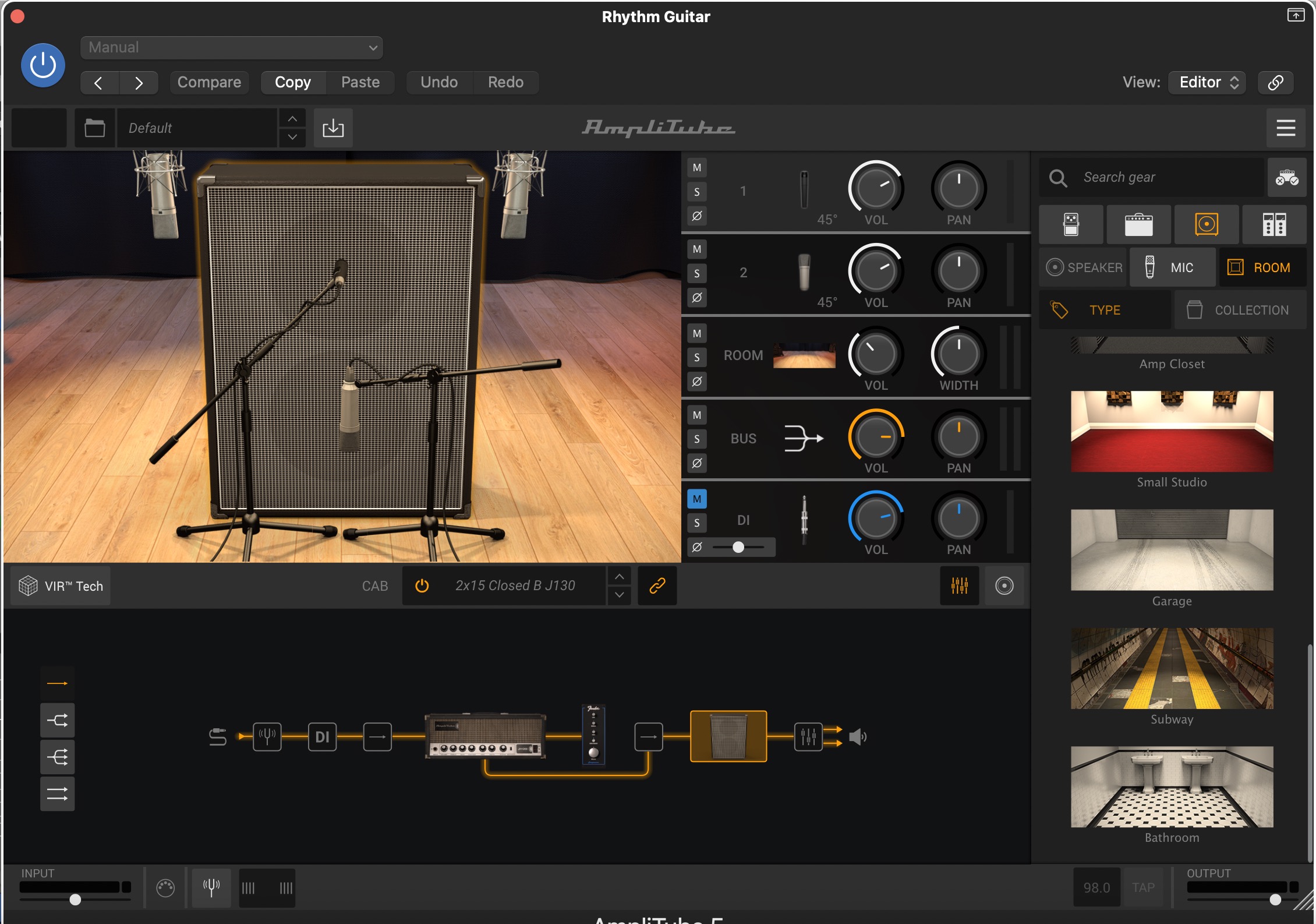Image resolution: width=1316 pixels, height=924 pixels.
Task: Mute mic channel 2
Action: [697, 249]
